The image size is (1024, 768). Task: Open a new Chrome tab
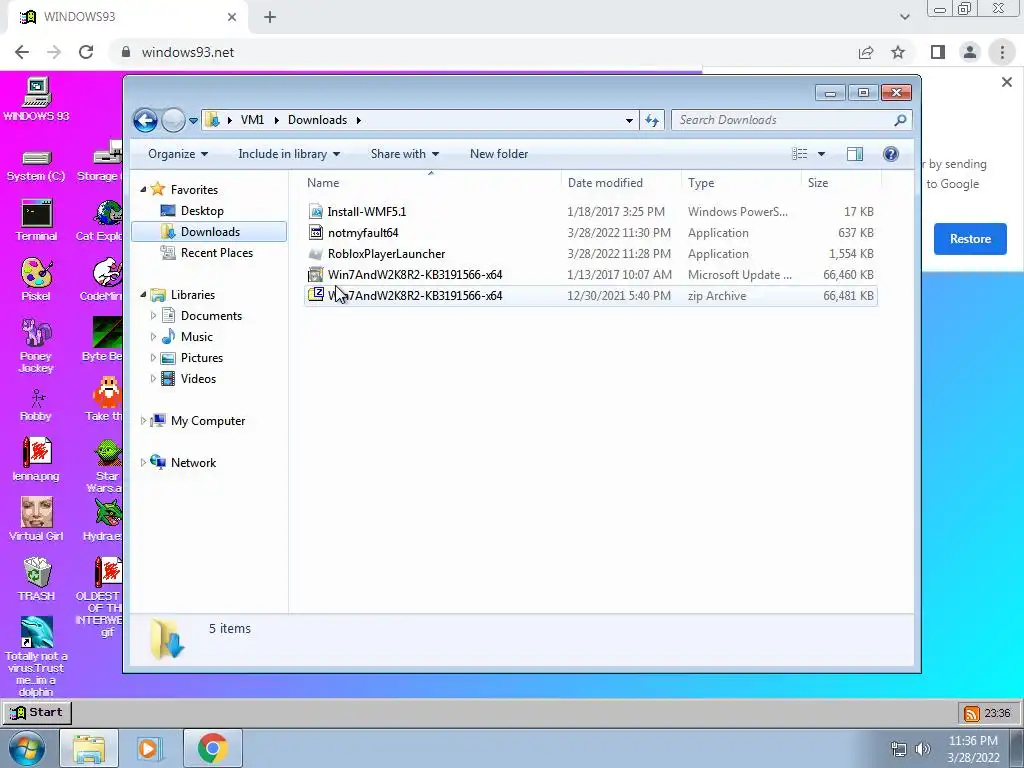tap(270, 17)
